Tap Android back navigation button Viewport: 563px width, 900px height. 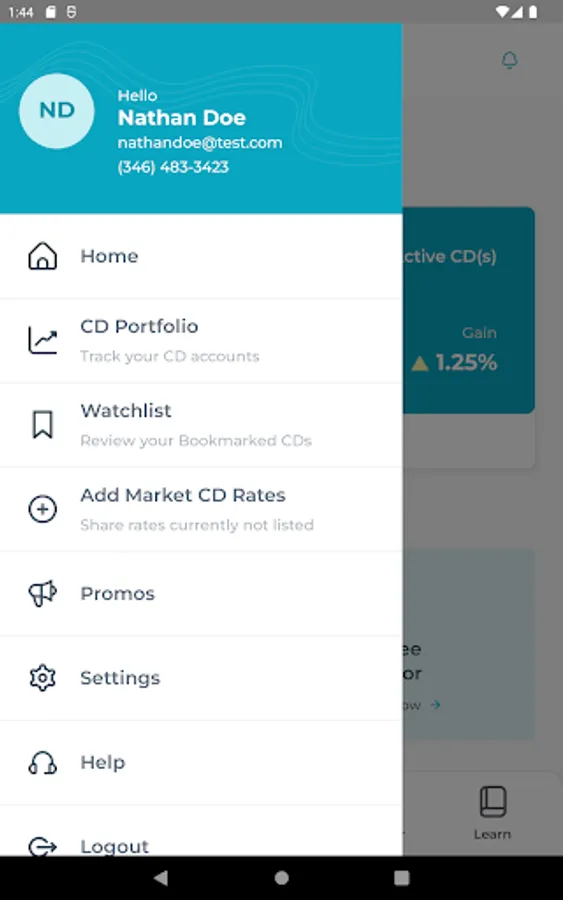tap(161, 878)
